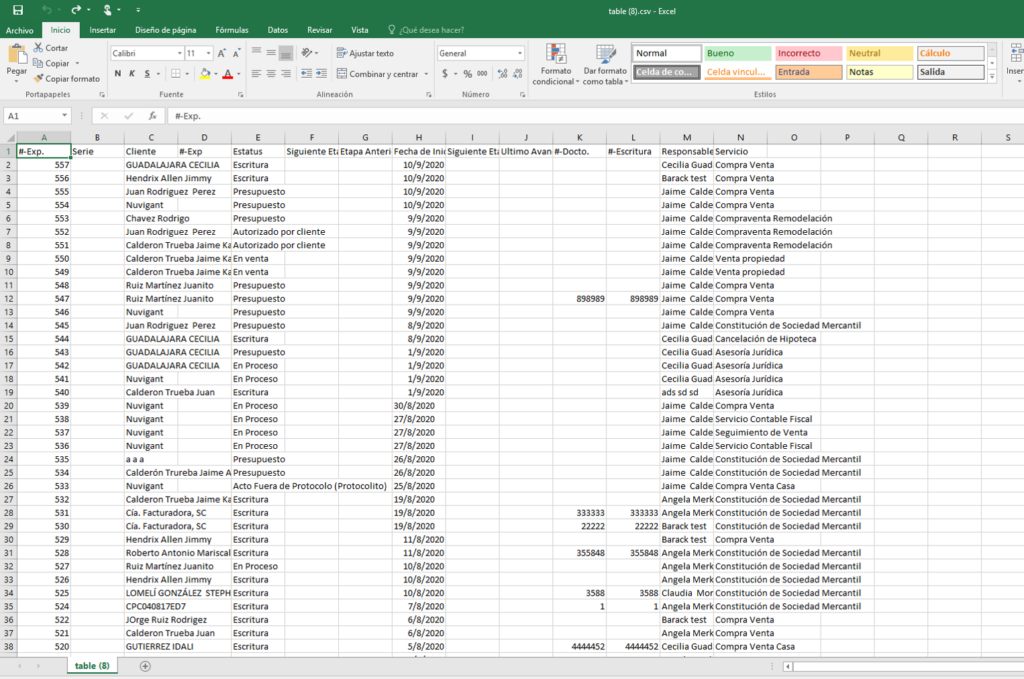Click the text orientation icon

(x=306, y=53)
